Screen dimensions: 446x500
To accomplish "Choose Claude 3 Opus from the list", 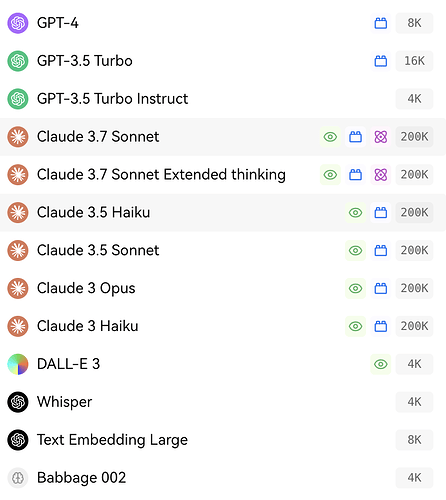I will coord(223,288).
